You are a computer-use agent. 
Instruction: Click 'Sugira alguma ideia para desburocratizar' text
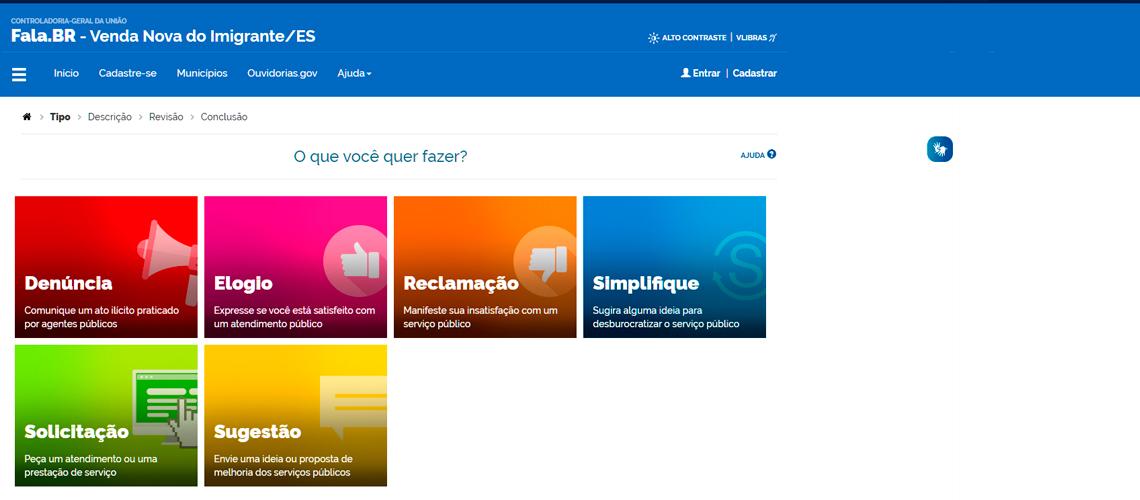(x=666, y=317)
